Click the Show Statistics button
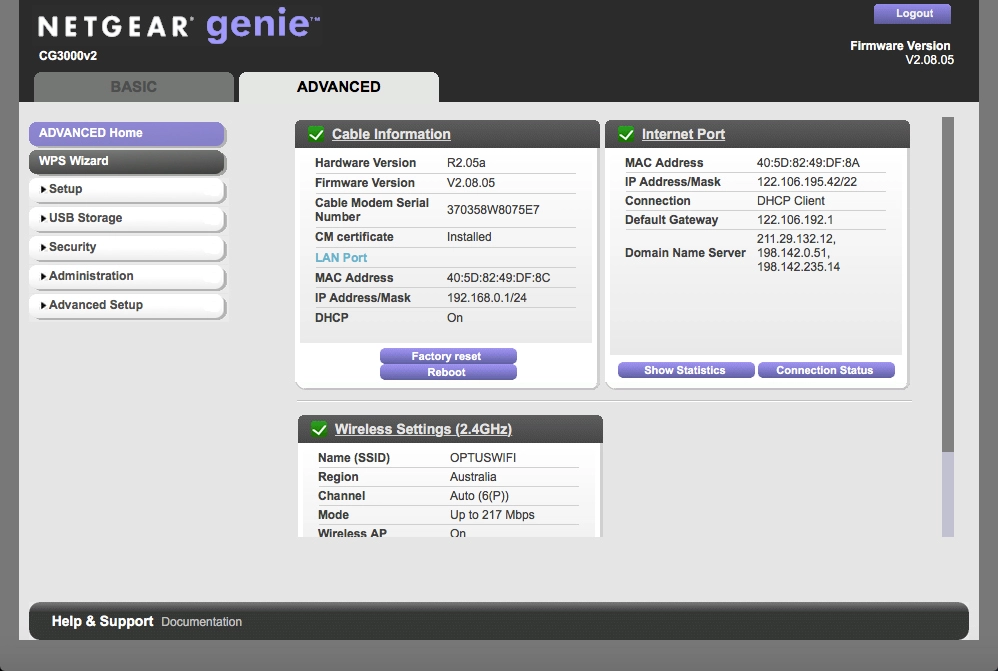This screenshot has height=671, width=998. pos(686,370)
